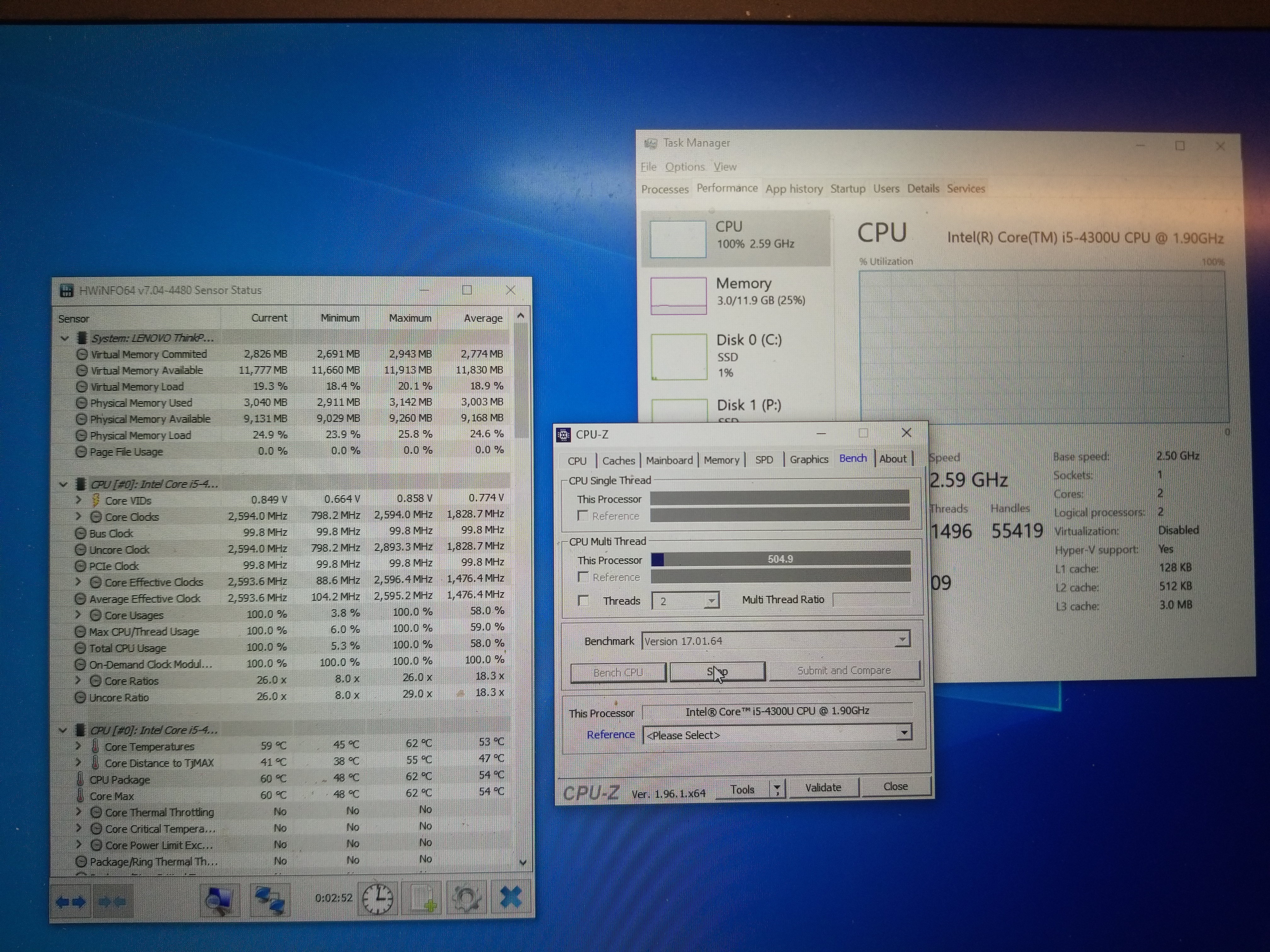Screen dimensions: 1270x952
Task: Click the chip icon beside System: LENOVO ThinkP...
Action: coord(82,338)
